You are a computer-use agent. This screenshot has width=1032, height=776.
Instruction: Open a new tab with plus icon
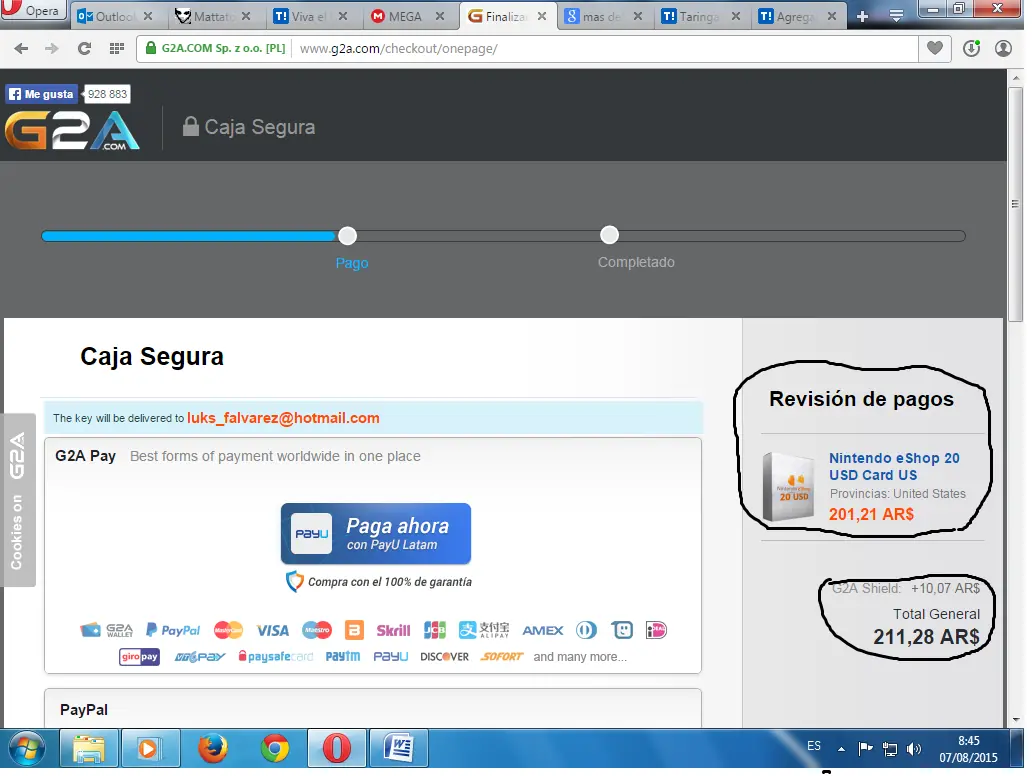863,16
